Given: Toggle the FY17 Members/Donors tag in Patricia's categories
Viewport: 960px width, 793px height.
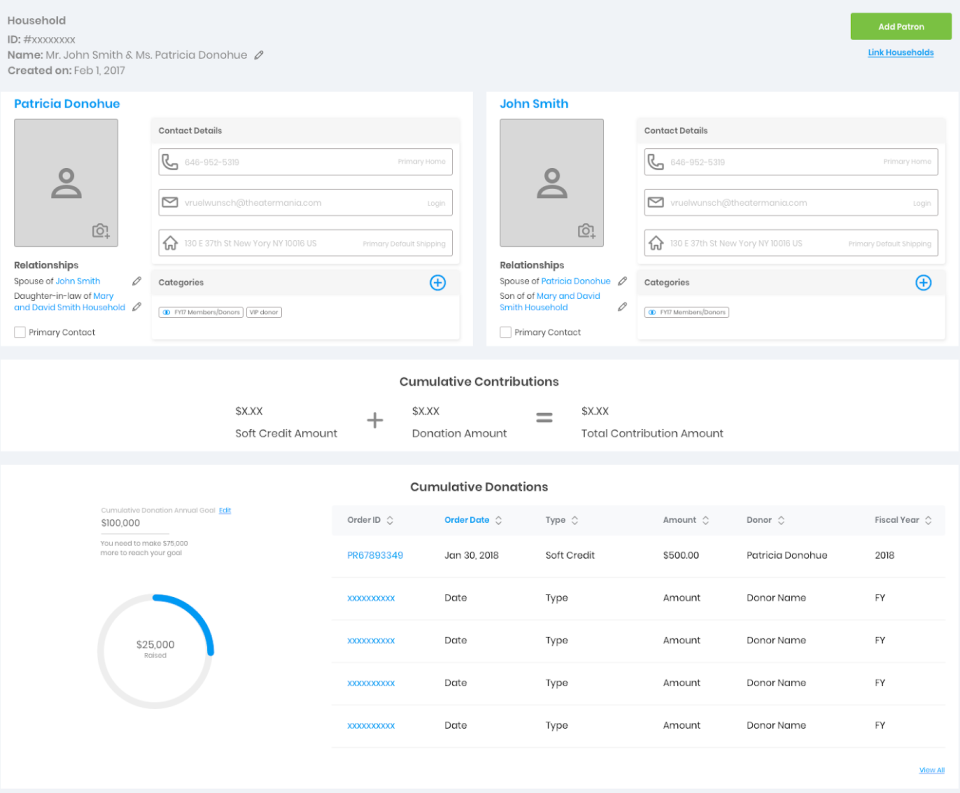Looking at the screenshot, I should (x=201, y=312).
